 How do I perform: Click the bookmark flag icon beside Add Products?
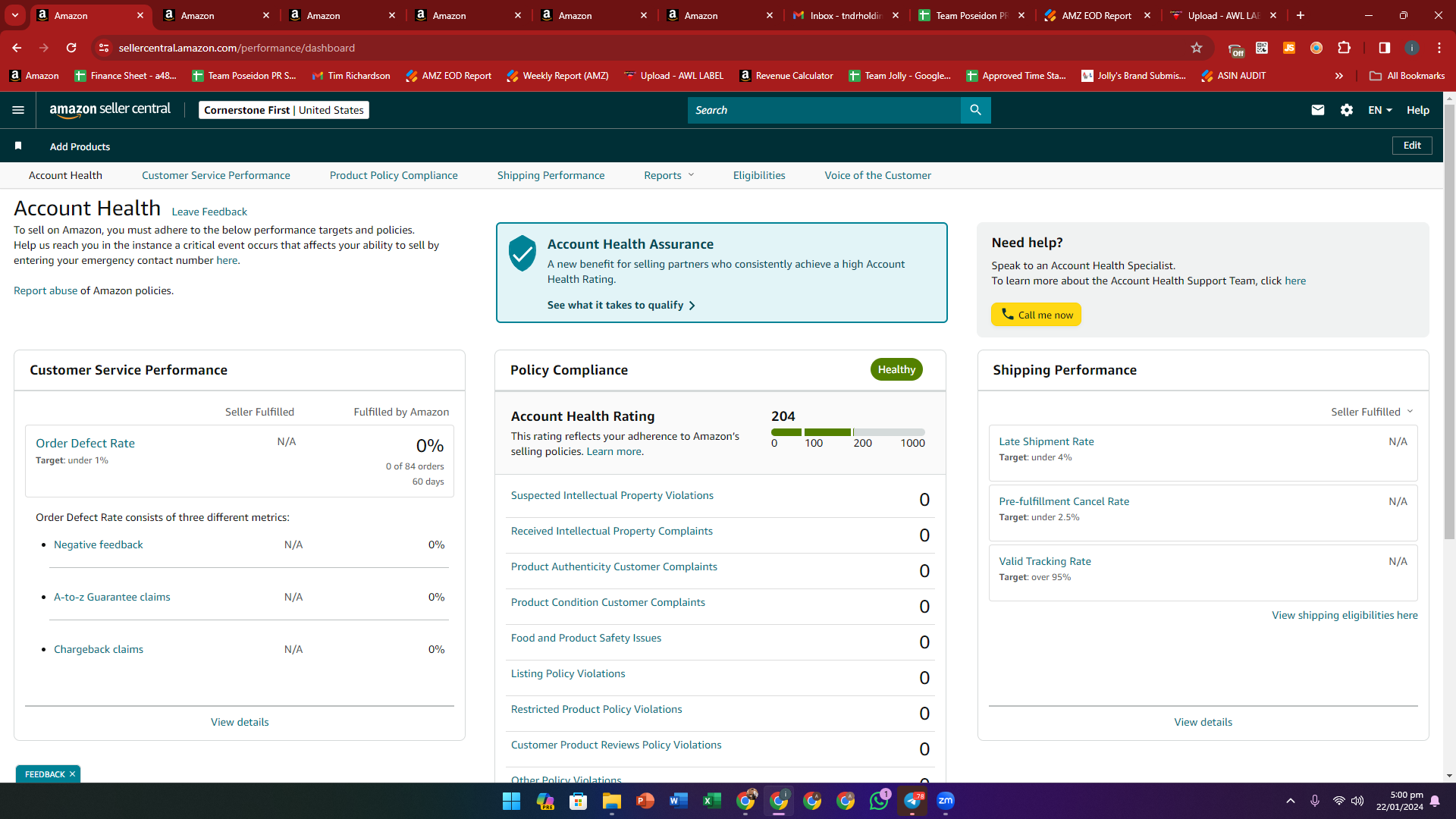(x=18, y=146)
